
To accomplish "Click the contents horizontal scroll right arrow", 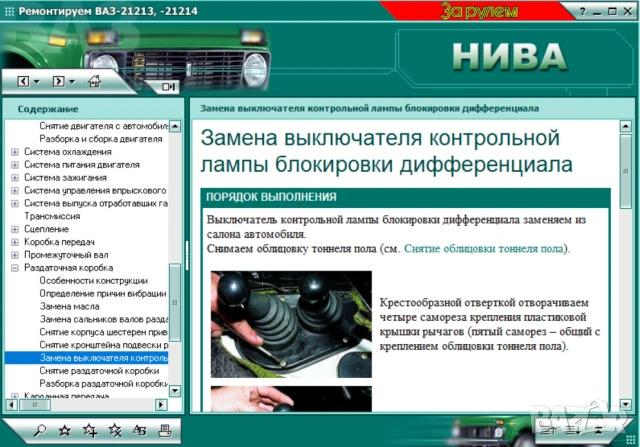I will [x=161, y=405].
